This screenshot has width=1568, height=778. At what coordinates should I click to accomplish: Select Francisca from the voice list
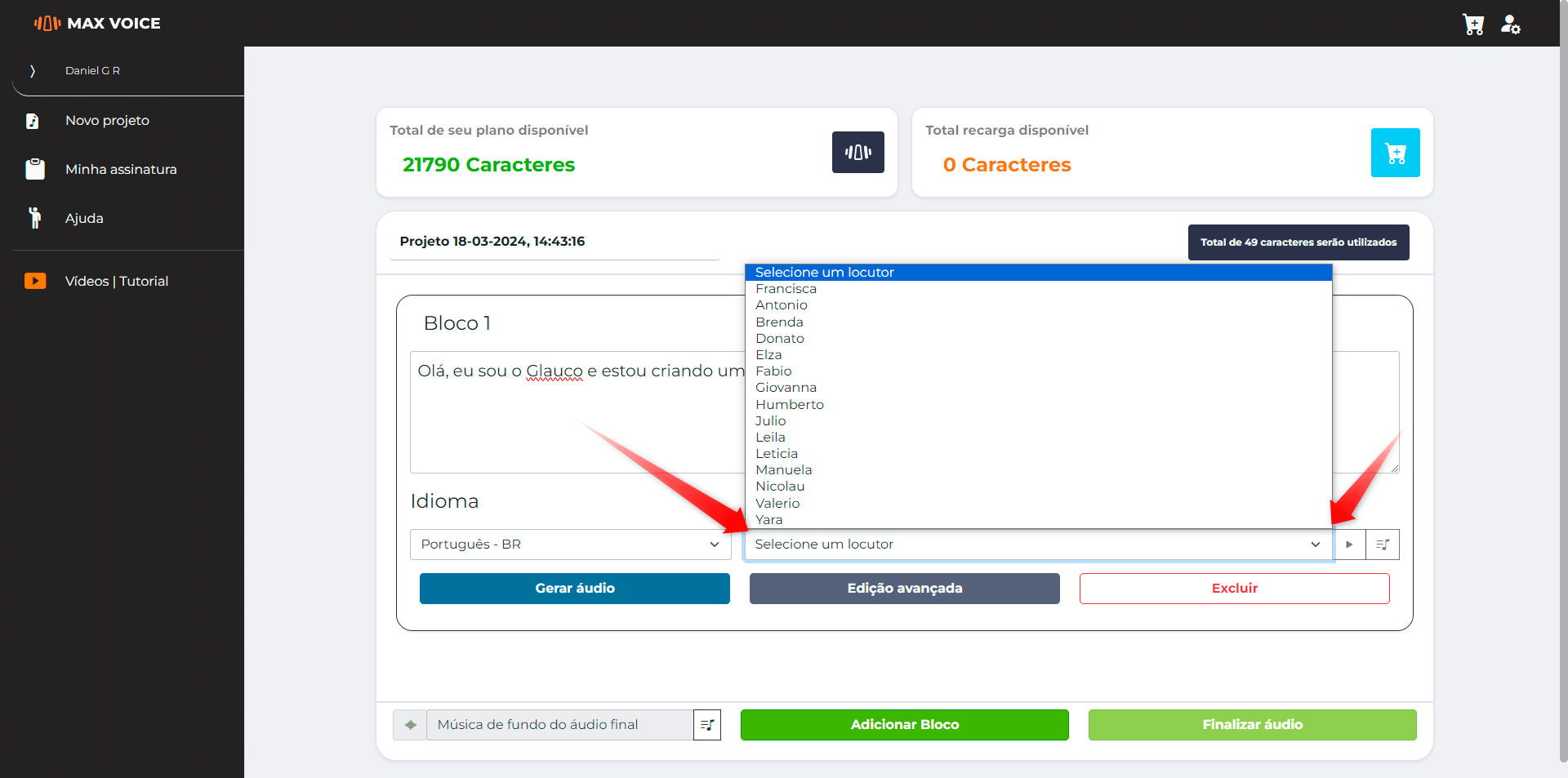click(1038, 289)
